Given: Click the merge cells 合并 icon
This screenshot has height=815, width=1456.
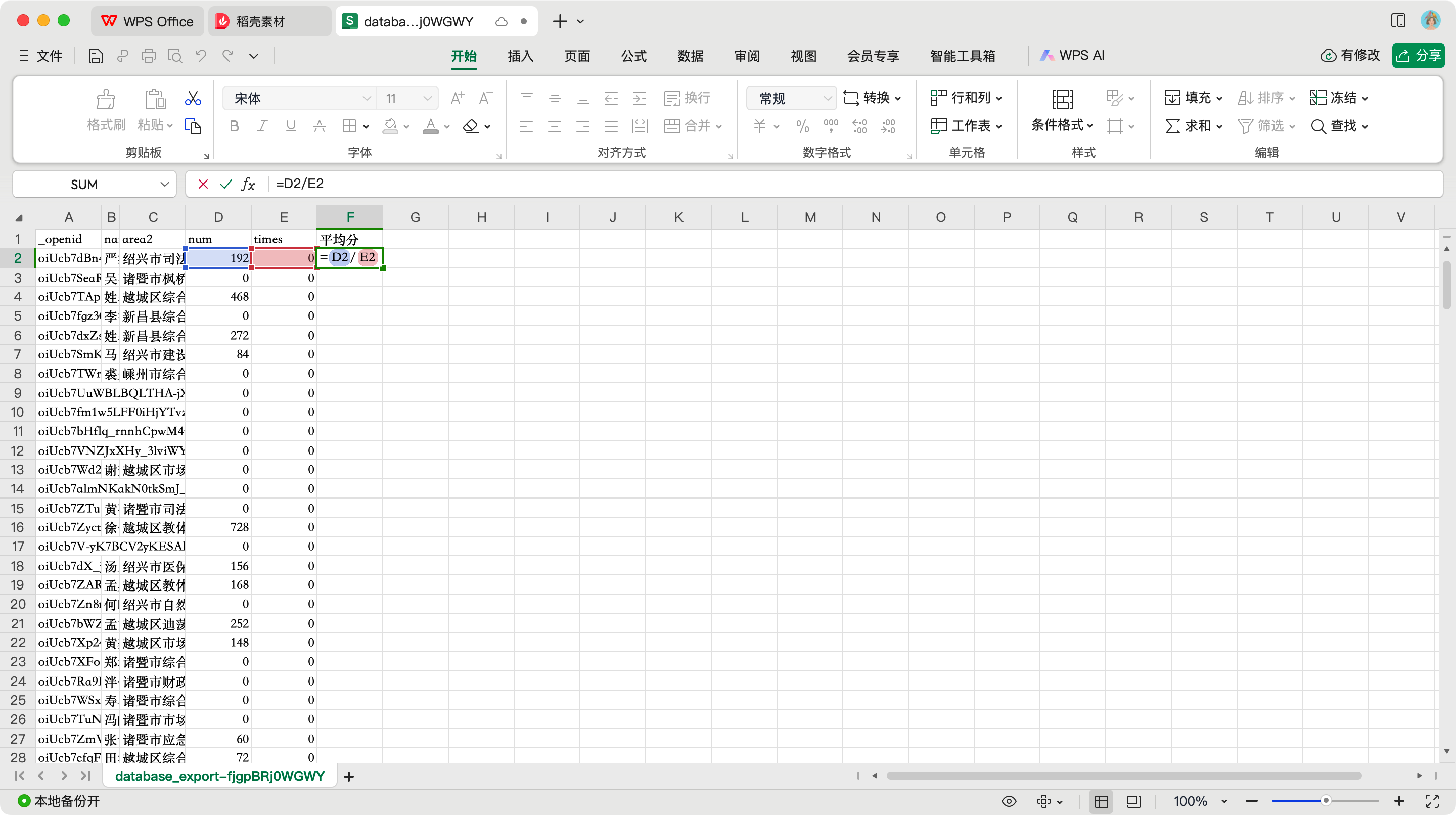Looking at the screenshot, I should [x=672, y=126].
